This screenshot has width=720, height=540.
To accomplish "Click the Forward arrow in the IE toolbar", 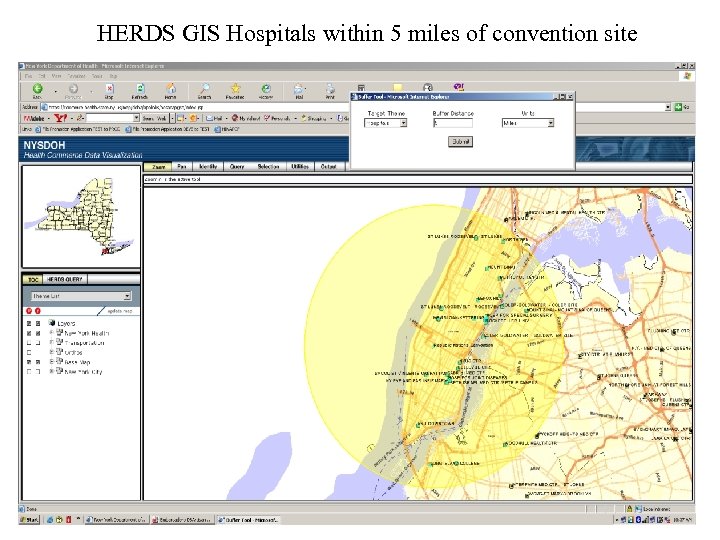I will click(x=73, y=89).
